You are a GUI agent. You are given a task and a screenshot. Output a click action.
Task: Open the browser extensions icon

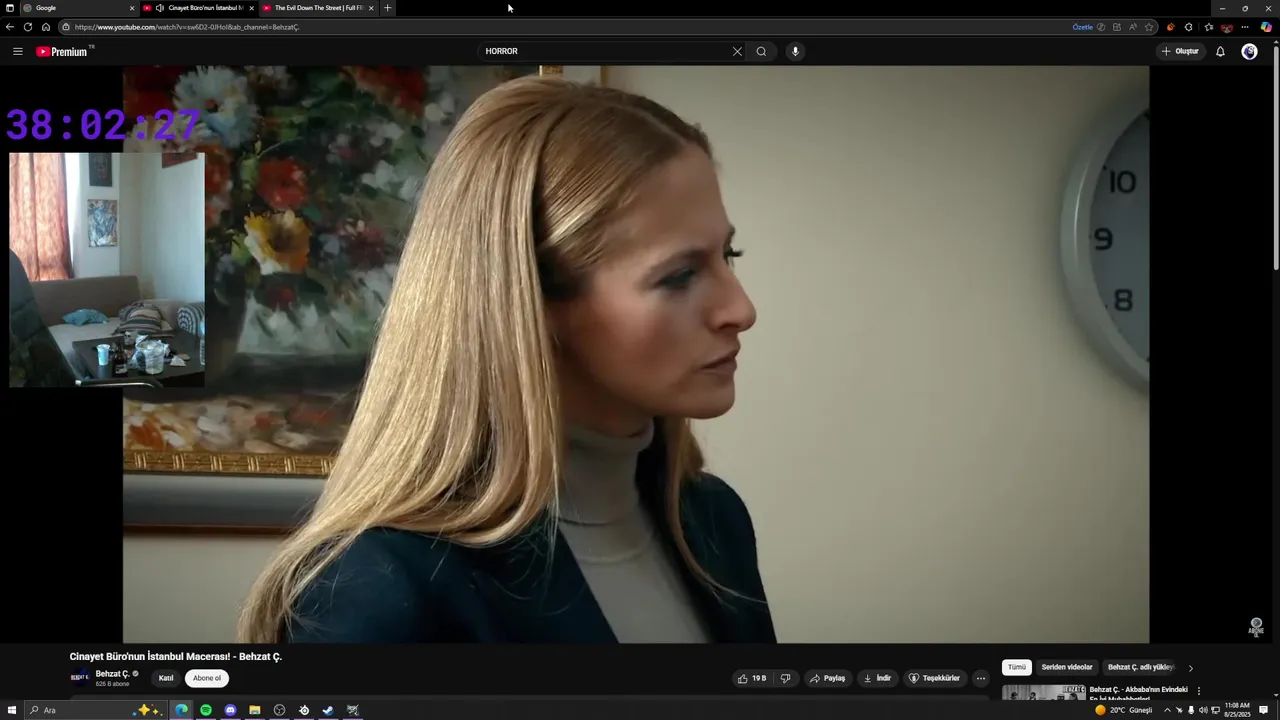(x=1188, y=27)
